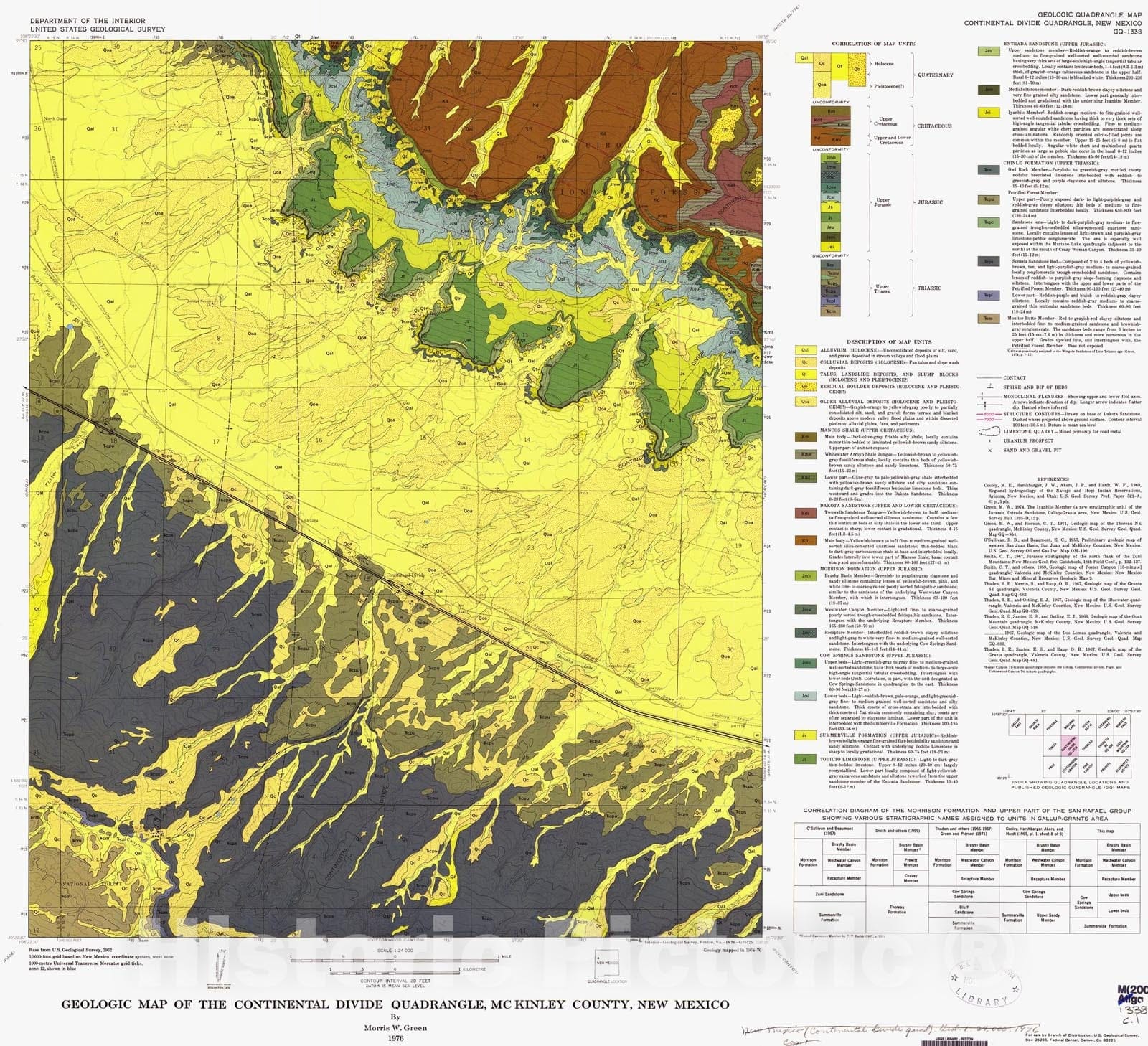
Task: Collapse the Upper Triassic correlation section
Action: (882, 288)
